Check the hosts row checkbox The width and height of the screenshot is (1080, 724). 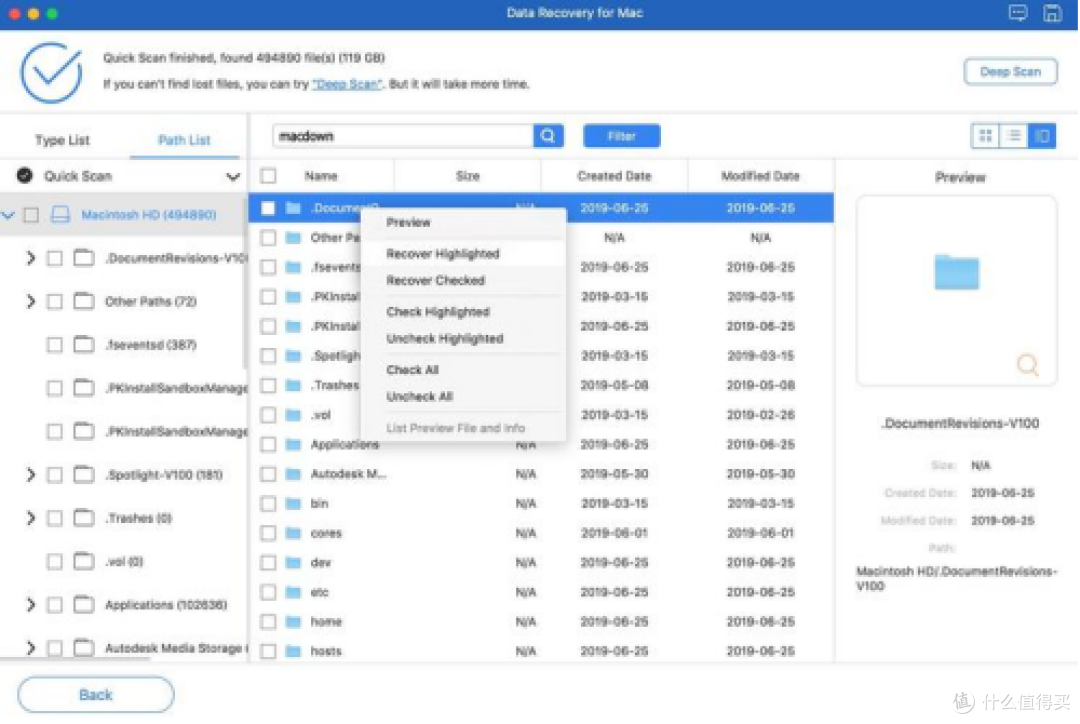[x=269, y=651]
